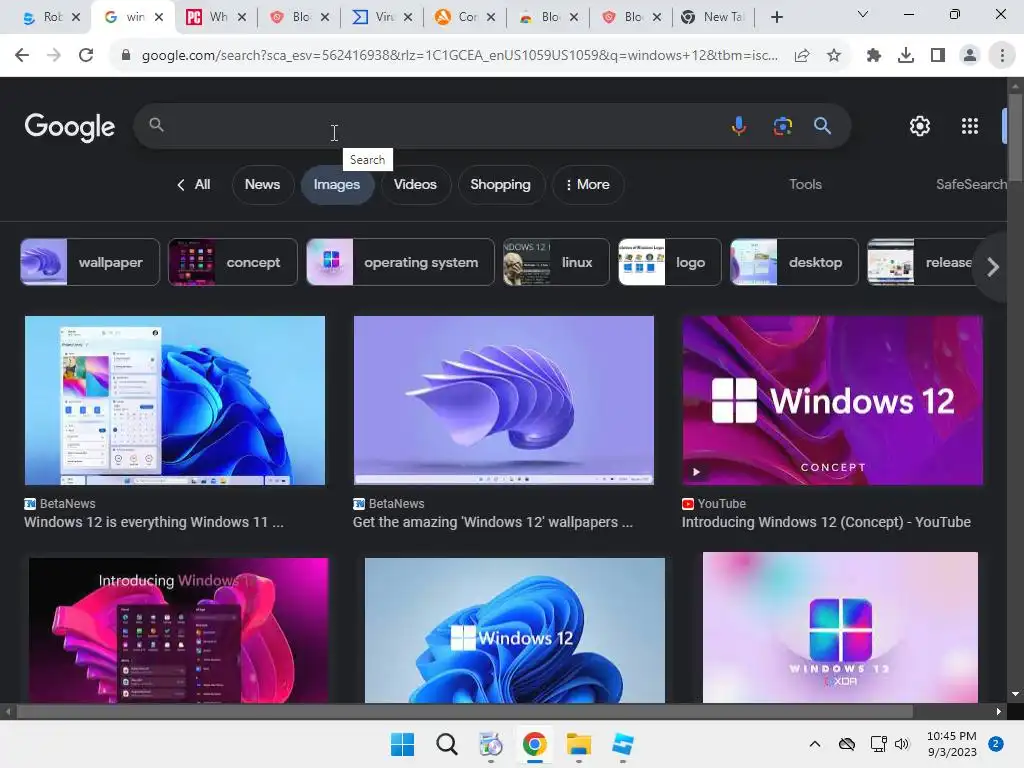
Task: Open Chrome profile avatar
Action: [x=970, y=56]
